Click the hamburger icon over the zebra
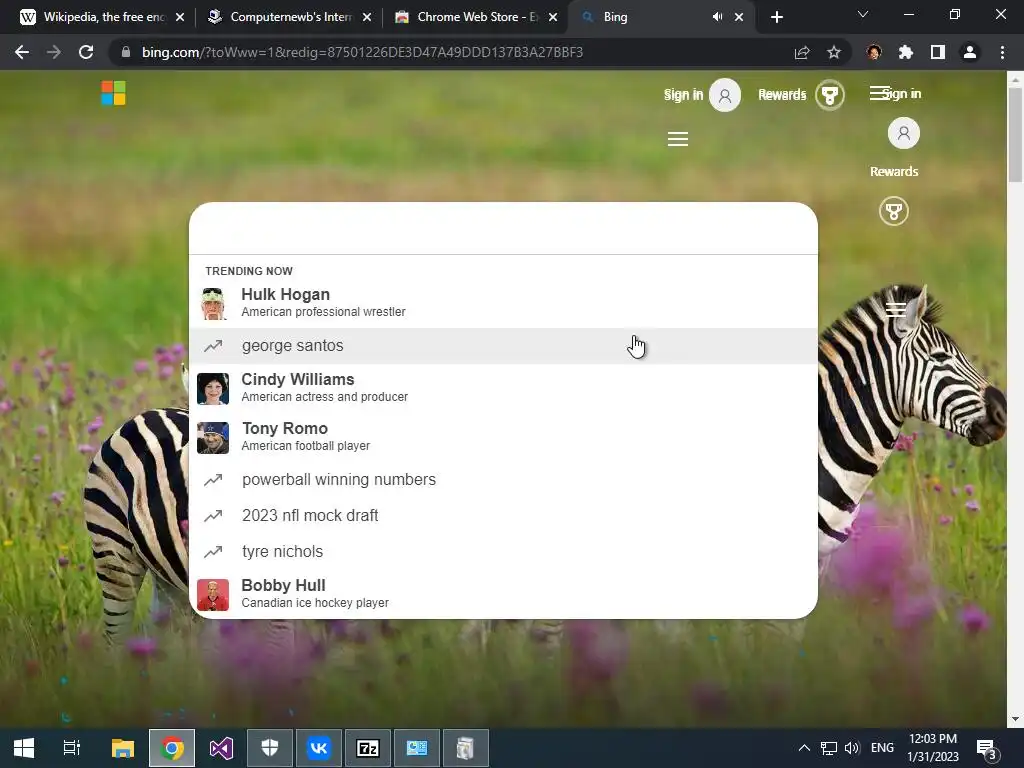This screenshot has width=1024, height=768. 895,310
